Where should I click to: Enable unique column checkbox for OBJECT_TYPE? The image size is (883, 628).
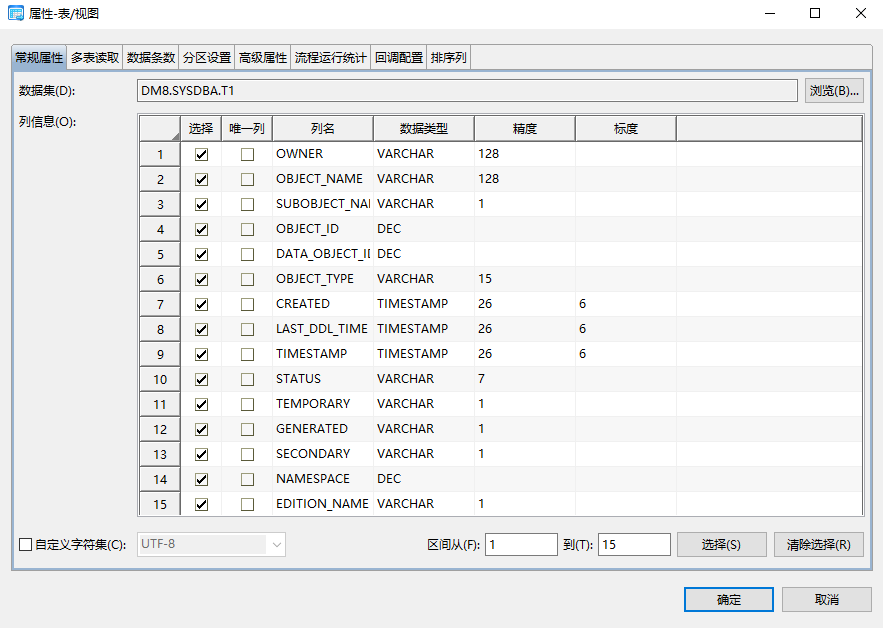tap(247, 279)
